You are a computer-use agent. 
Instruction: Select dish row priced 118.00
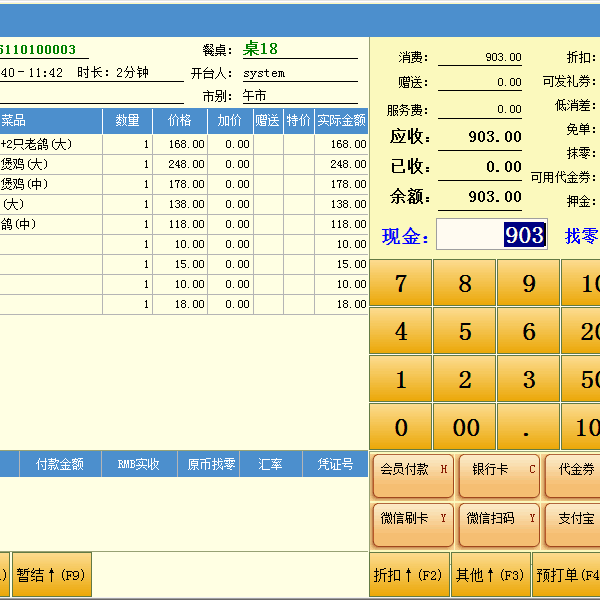(184, 224)
